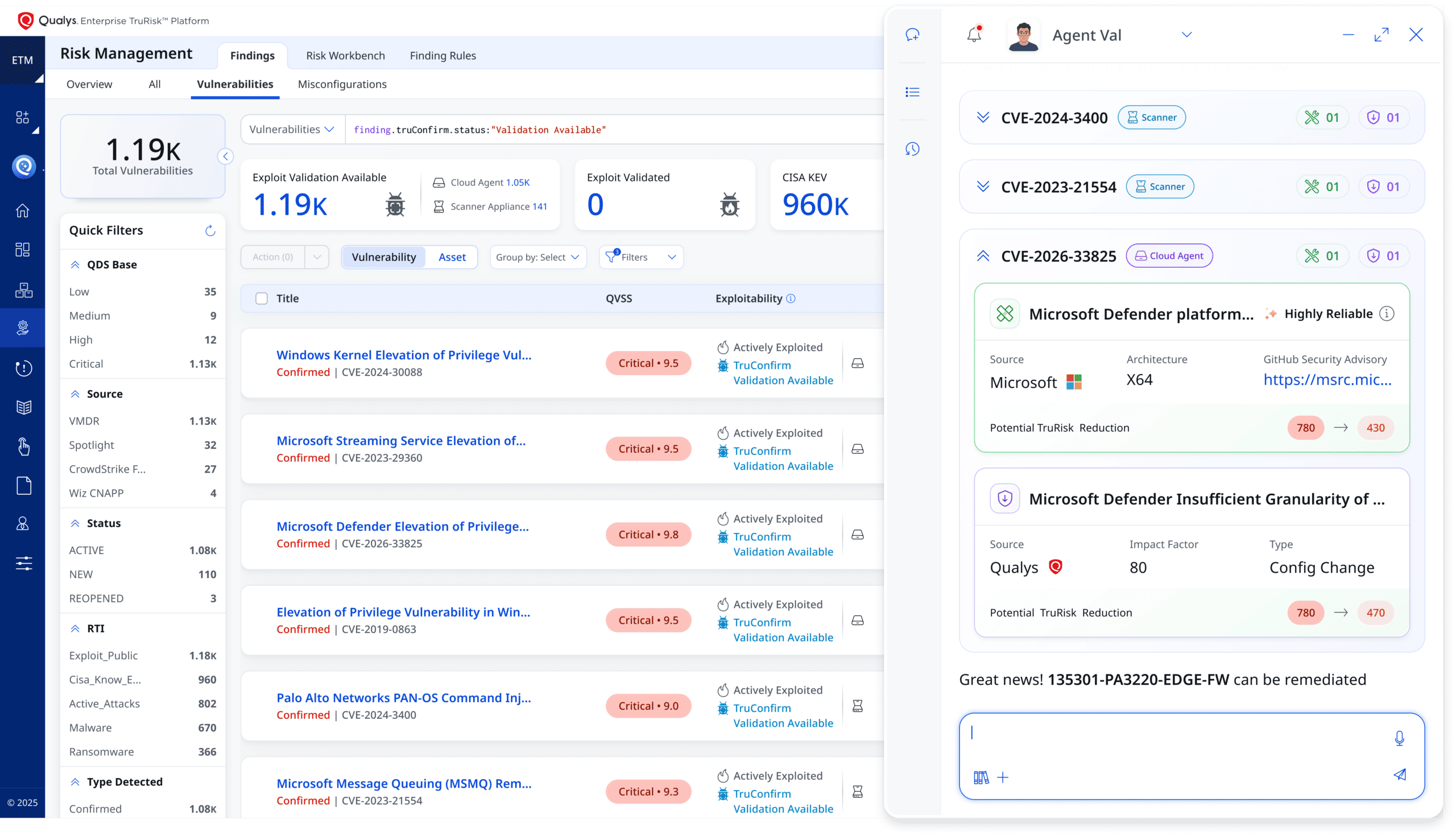Image resolution: width=1456 pixels, height=836 pixels.
Task: Collapse the quick filters panel arrow
Action: (225, 156)
